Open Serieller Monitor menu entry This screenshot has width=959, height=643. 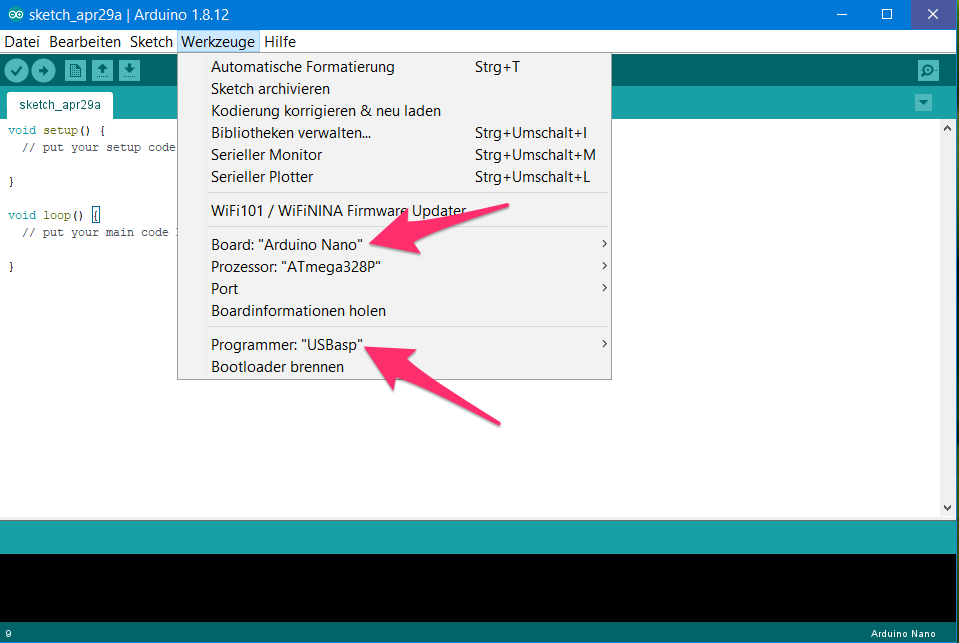[394, 155]
